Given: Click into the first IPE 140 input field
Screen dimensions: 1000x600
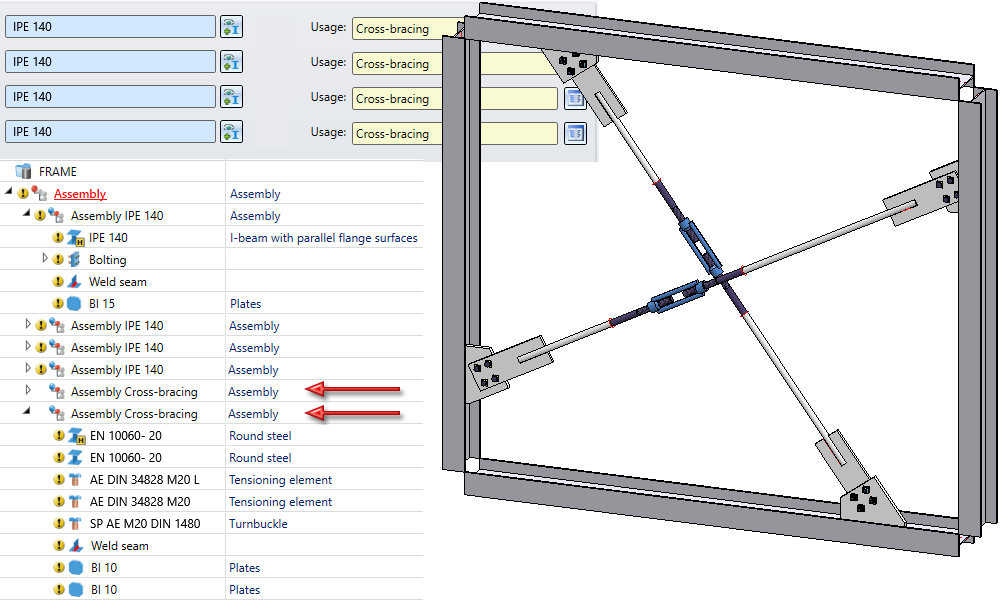Looking at the screenshot, I should pyautogui.click(x=110, y=27).
